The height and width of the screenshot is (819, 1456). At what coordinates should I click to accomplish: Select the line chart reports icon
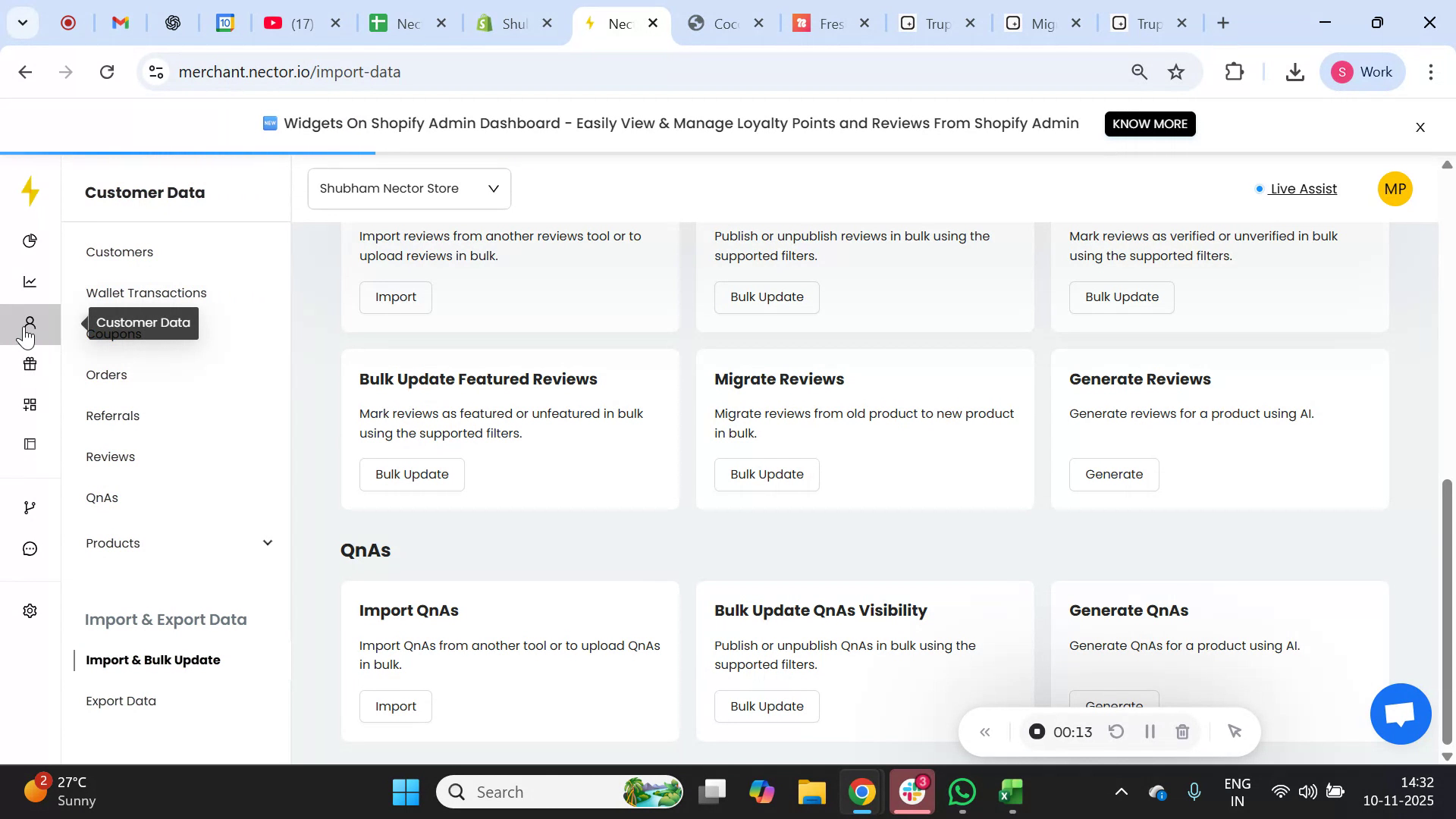(x=30, y=281)
